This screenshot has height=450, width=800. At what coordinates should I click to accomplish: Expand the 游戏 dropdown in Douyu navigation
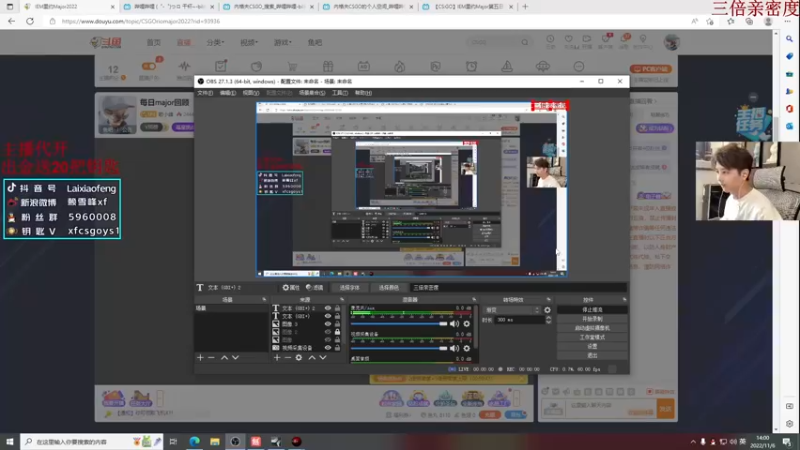click(x=283, y=42)
